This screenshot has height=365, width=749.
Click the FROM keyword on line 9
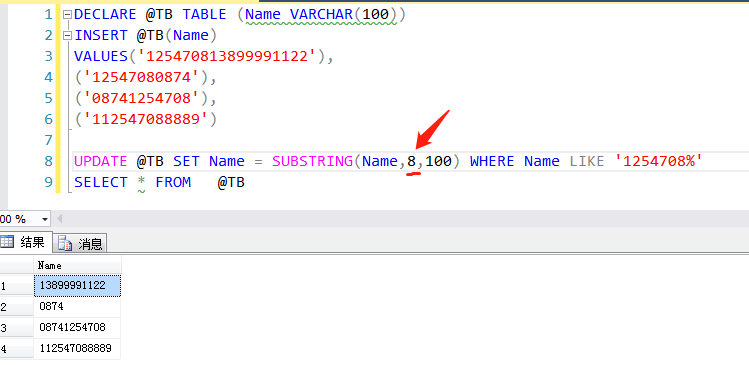point(173,182)
